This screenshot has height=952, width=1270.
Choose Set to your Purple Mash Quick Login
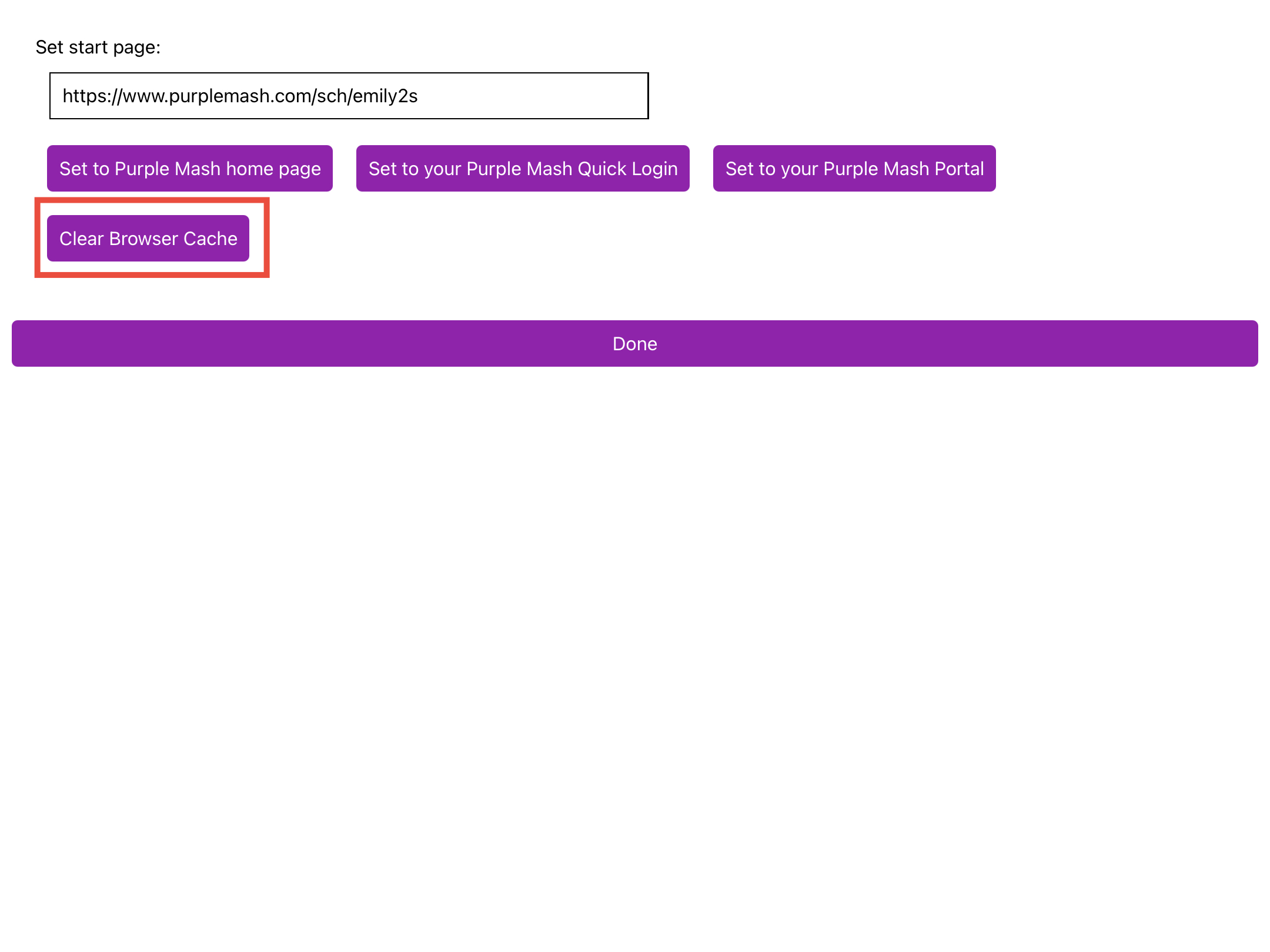tap(523, 169)
